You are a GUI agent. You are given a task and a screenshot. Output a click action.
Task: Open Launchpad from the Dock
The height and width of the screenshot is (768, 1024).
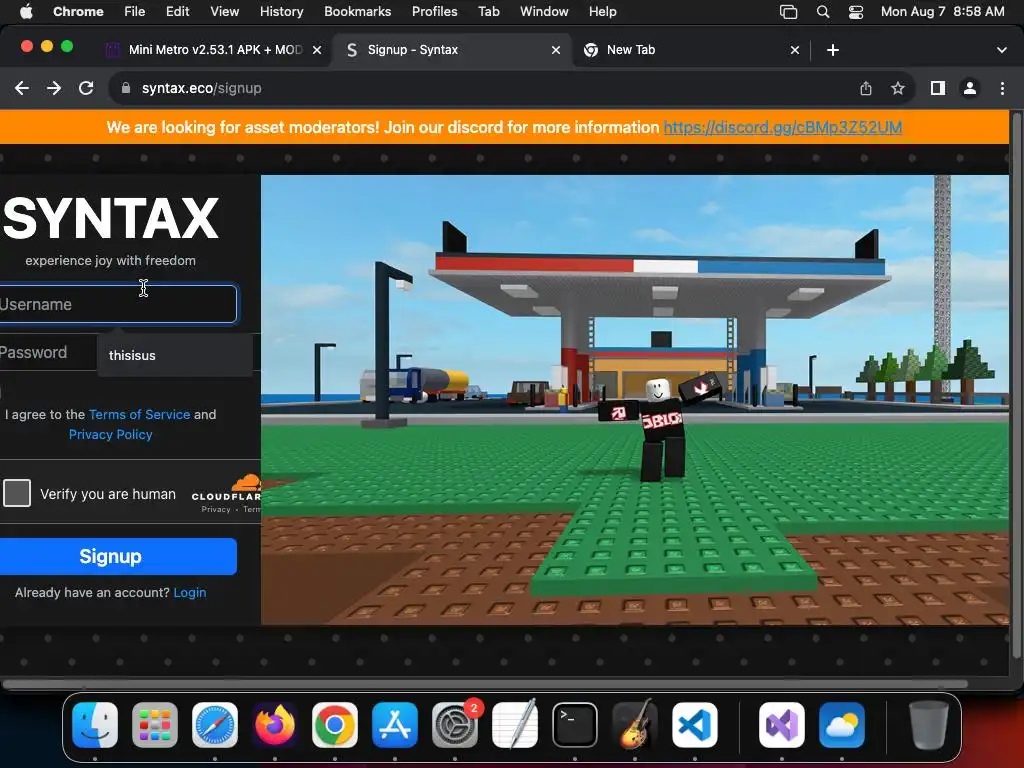[x=155, y=725]
